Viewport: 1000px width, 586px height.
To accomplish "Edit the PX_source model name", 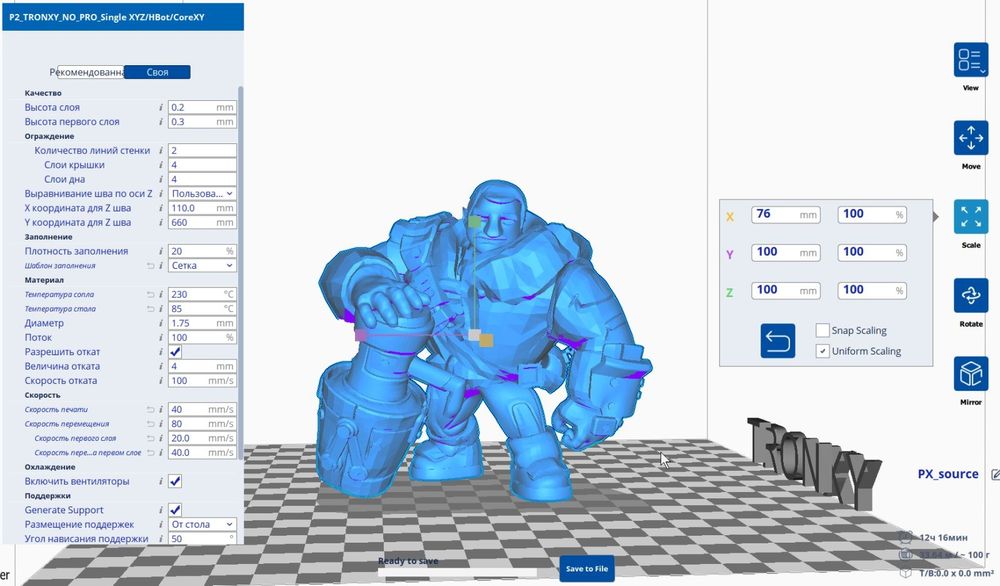I will pos(995,474).
